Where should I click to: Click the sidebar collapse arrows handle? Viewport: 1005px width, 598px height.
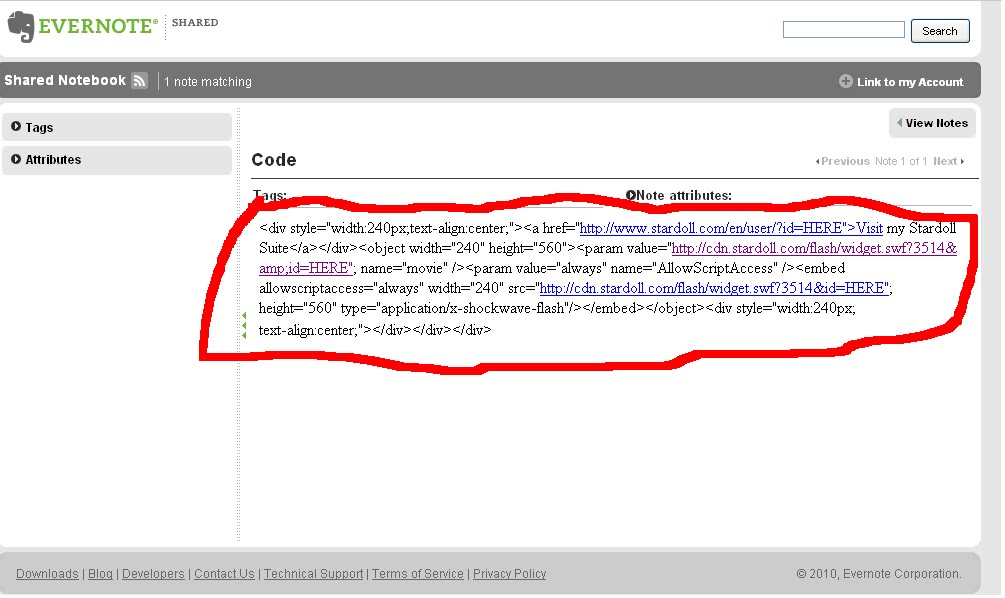[x=244, y=326]
